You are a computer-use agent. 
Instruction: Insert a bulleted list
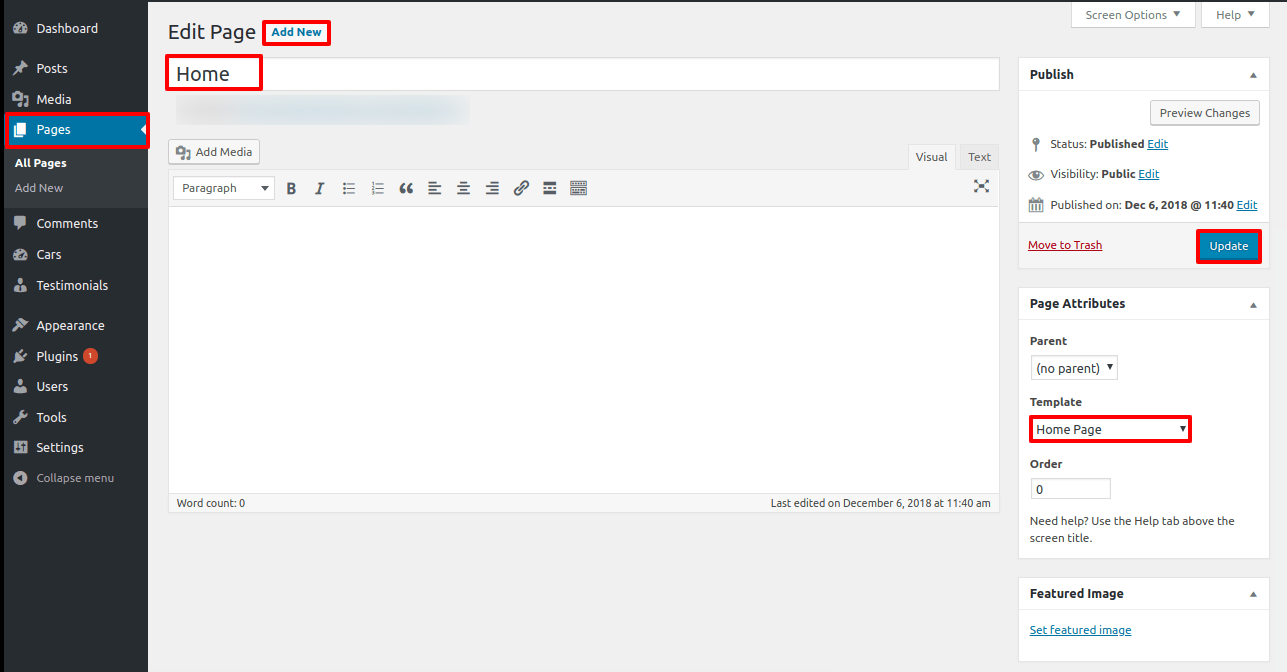coord(349,188)
